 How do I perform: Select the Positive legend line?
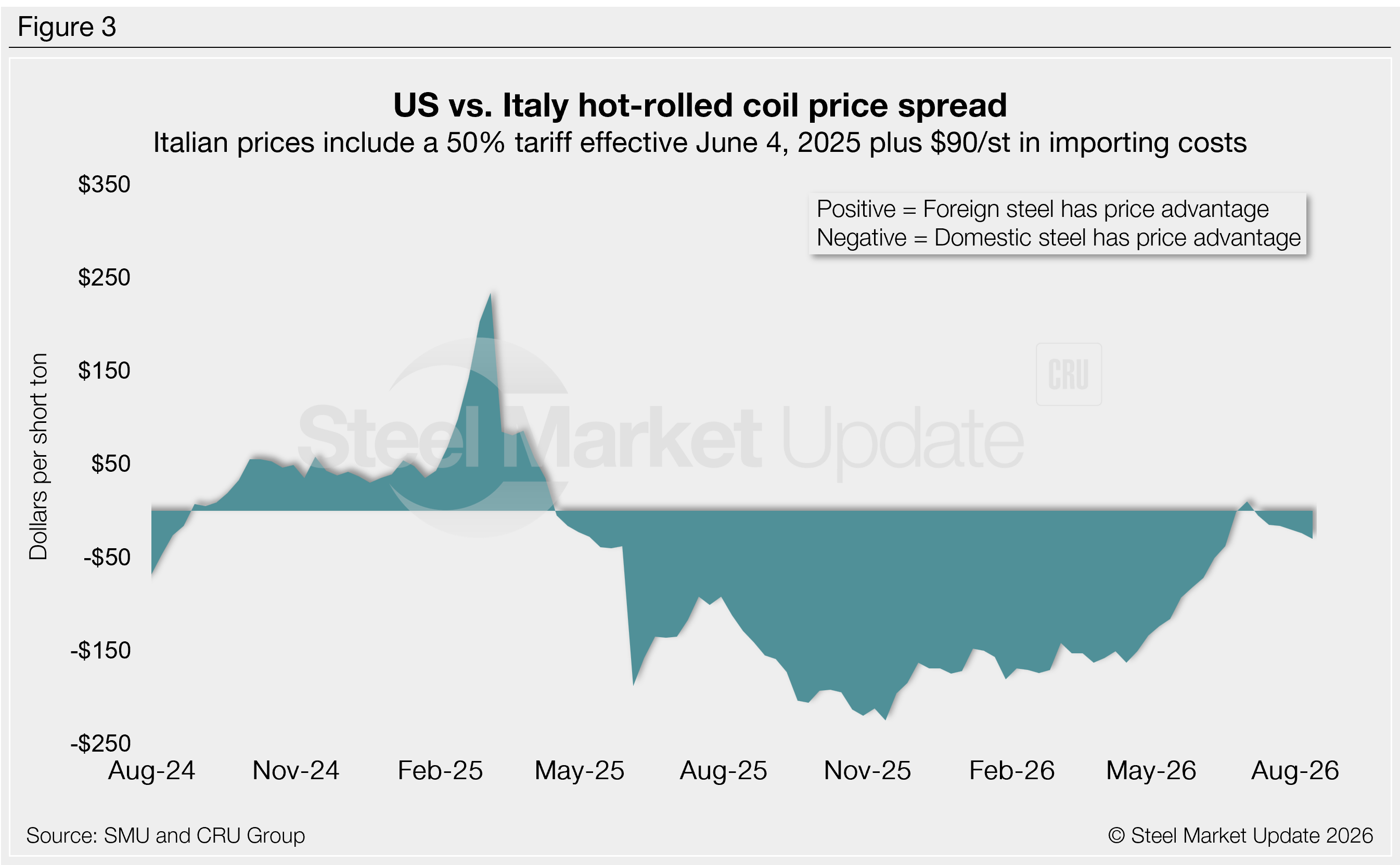(1042, 209)
